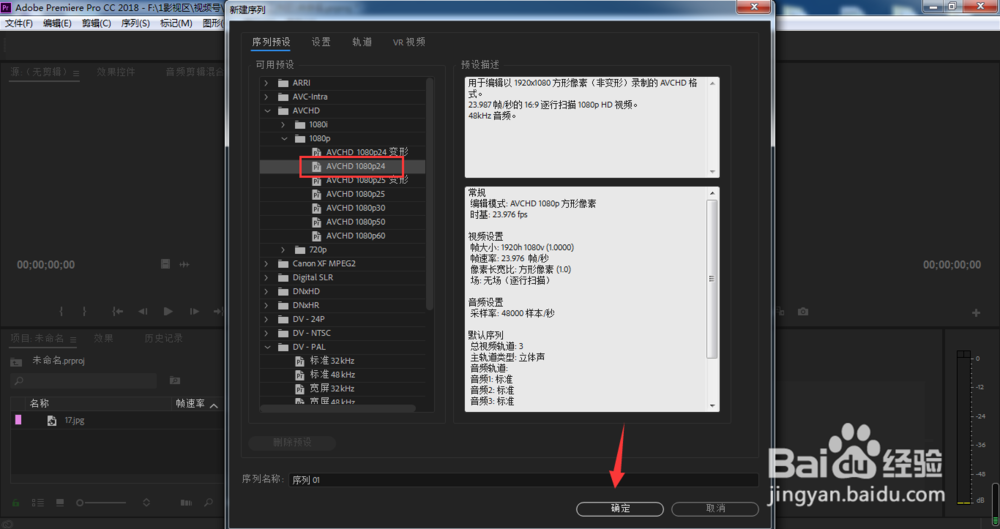Open the 序列预设 tab
Viewport: 1000px width, 529px height.
pyautogui.click(x=271, y=42)
